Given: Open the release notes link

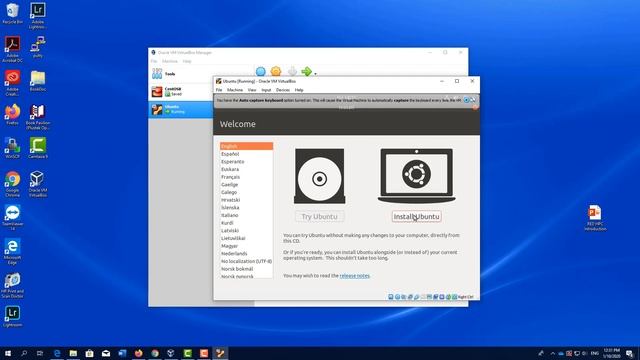Looking at the screenshot, I should (x=355, y=276).
